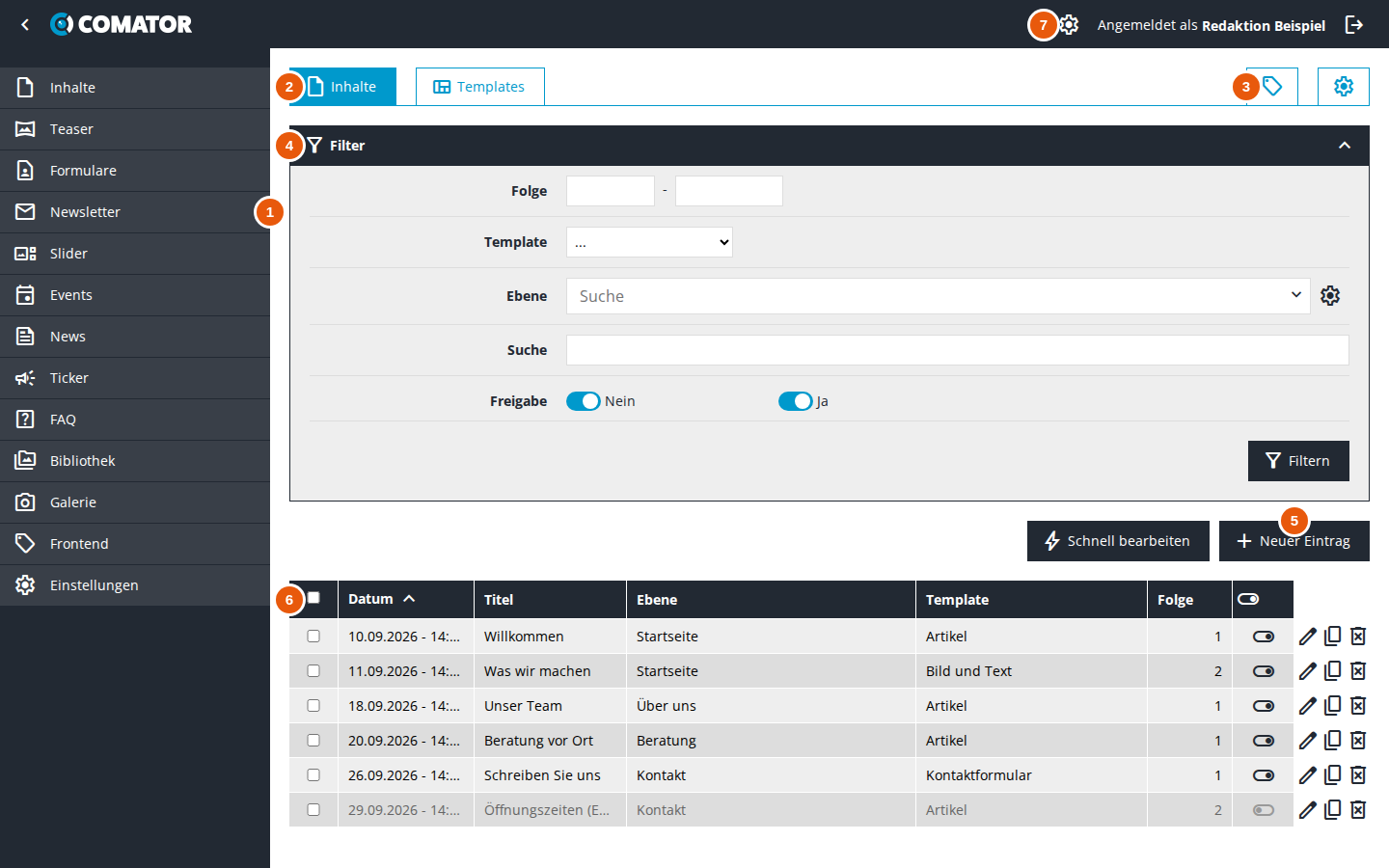
Task: Toggle Freigabe Ja switch
Action: pos(796,401)
